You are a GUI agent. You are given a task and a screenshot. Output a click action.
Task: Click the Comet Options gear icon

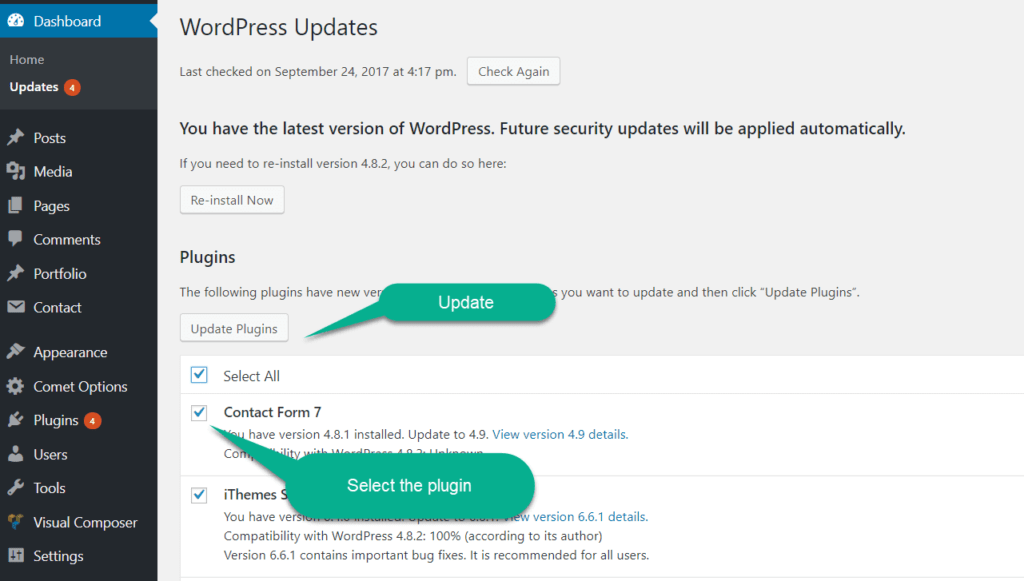[16, 386]
